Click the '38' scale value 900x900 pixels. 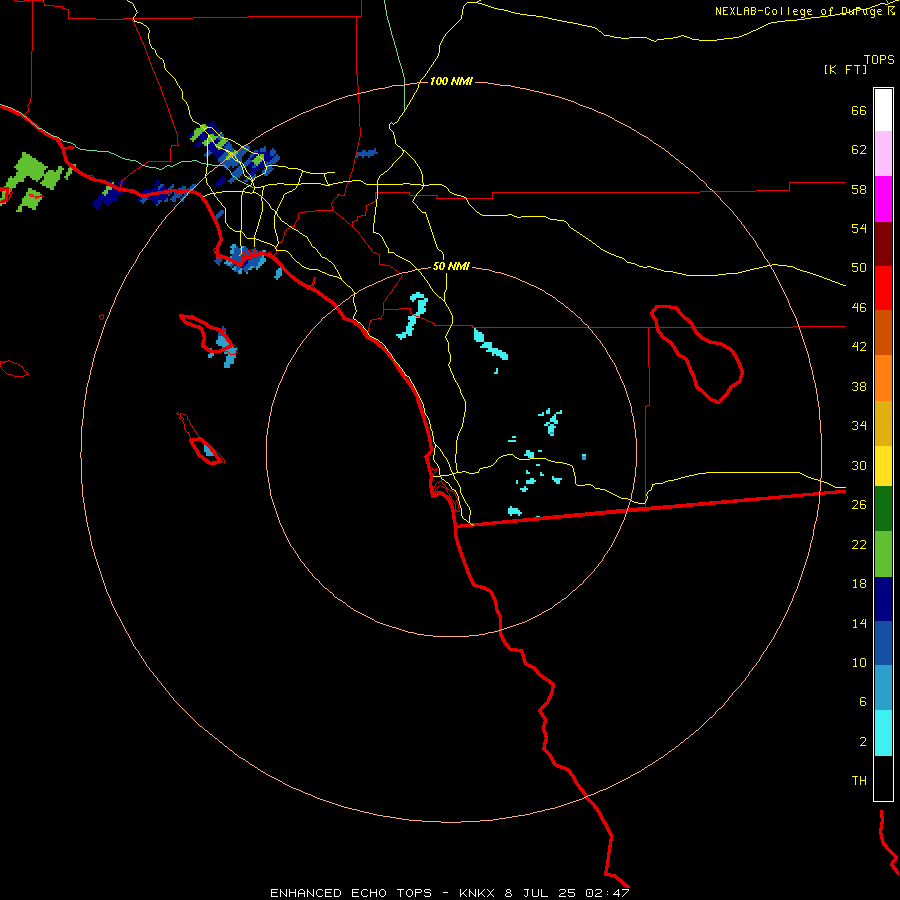[859, 386]
